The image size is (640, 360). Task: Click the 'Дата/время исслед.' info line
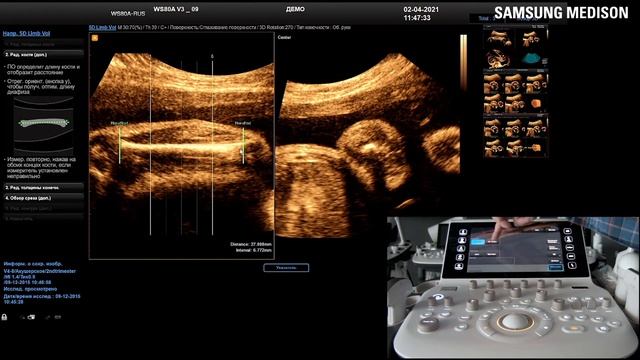coord(42,299)
